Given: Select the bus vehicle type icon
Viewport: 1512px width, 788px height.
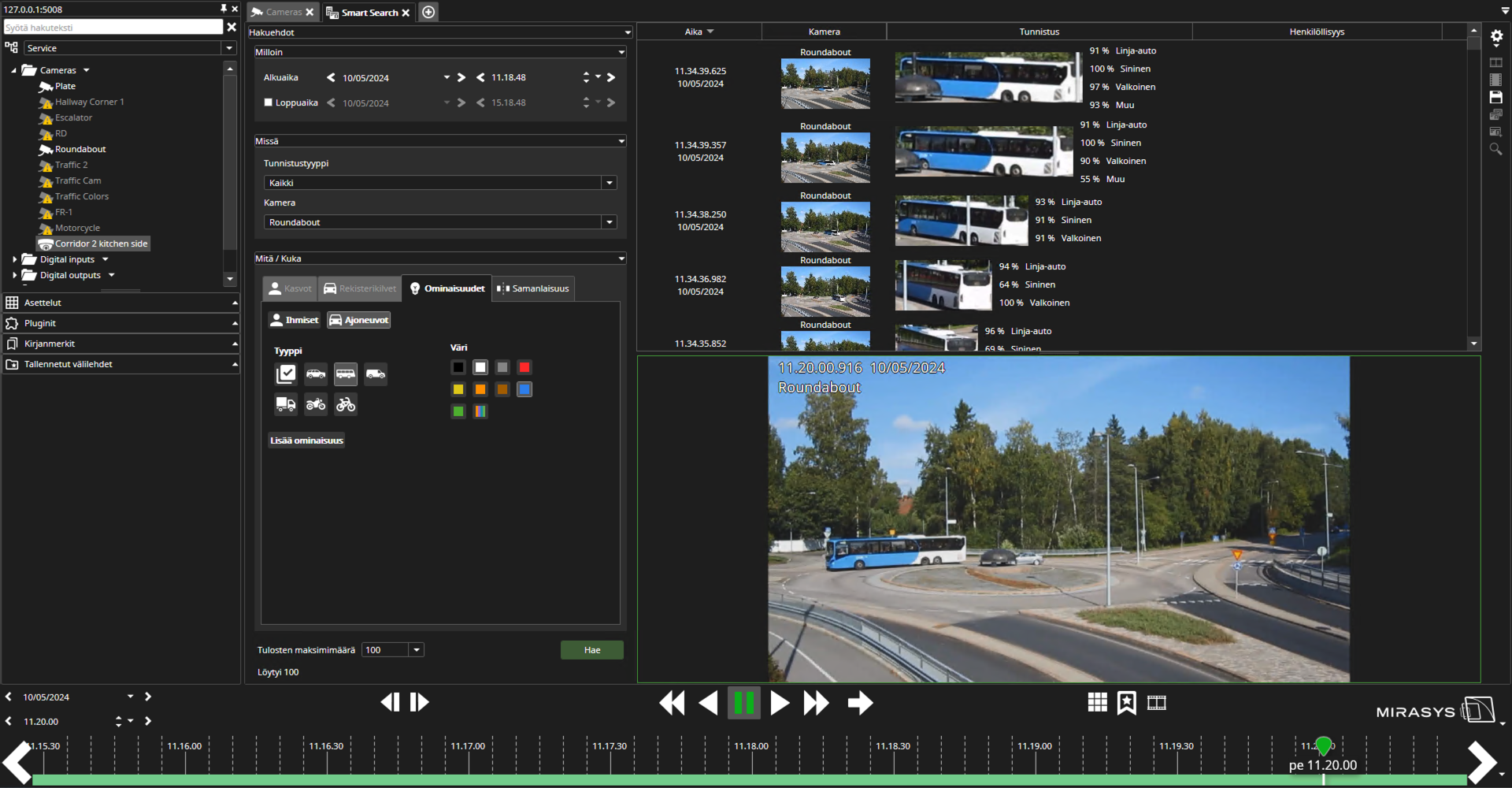Looking at the screenshot, I should point(346,374).
